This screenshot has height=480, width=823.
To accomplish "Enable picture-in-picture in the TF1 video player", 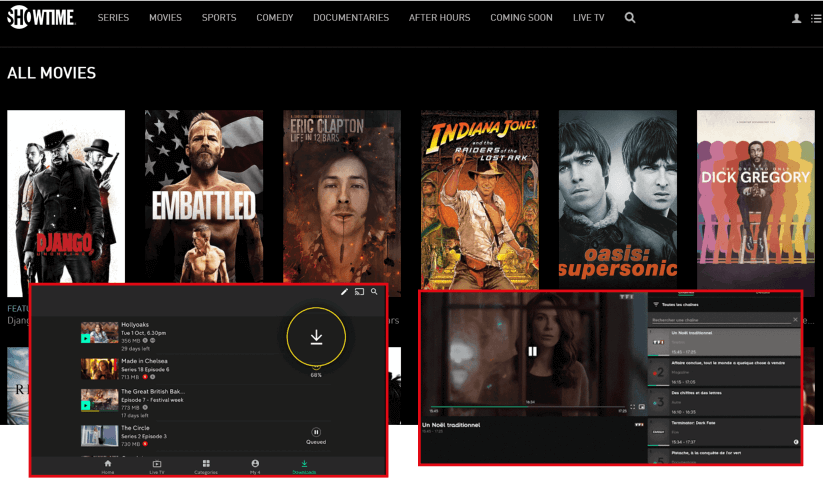I will 641,407.
